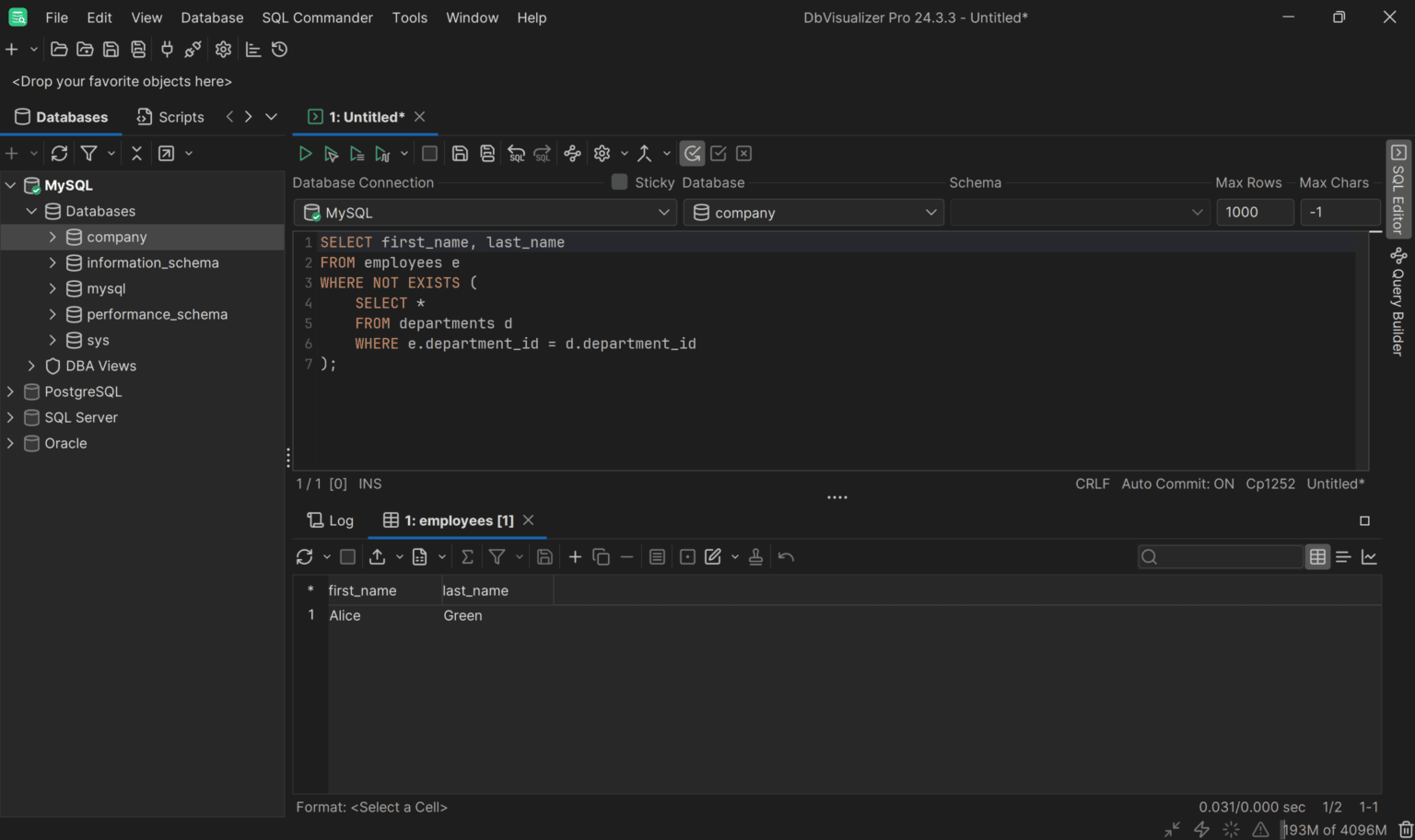
Task: Run the Execute SQL command
Action: click(x=305, y=153)
